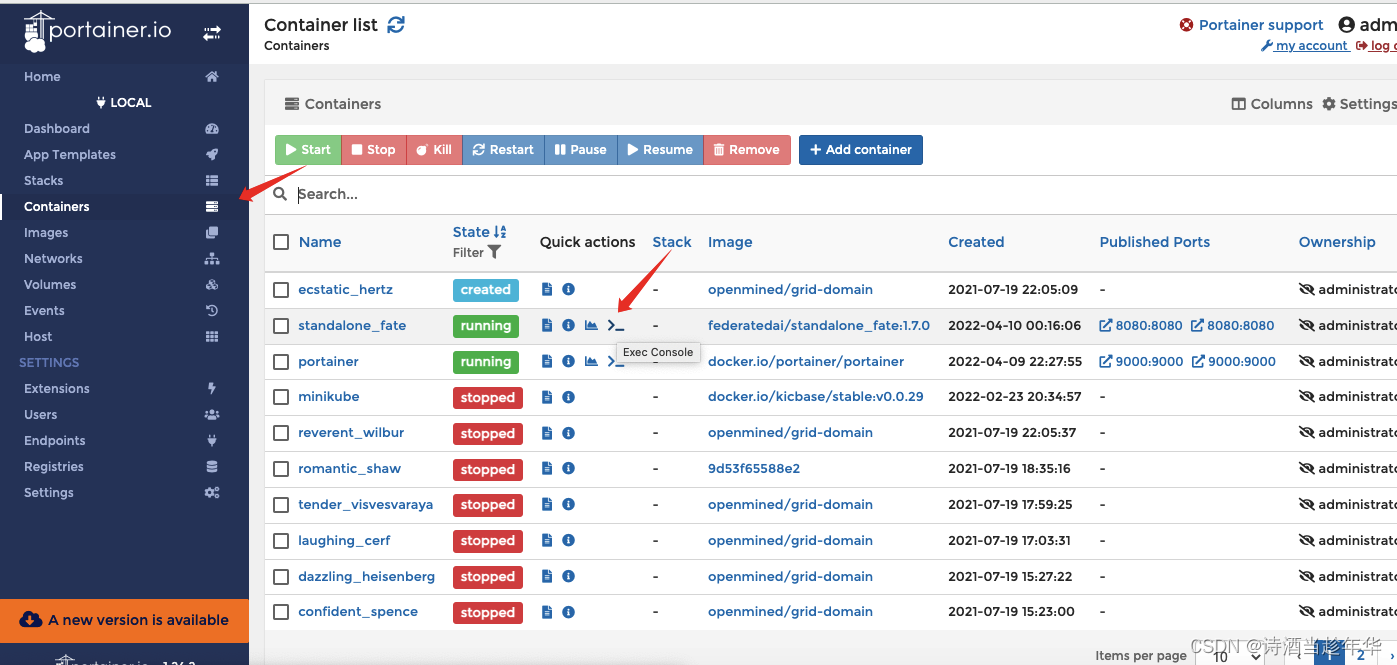This screenshot has width=1397, height=665.
Task: Click the Portainer logo in sidebar
Action: pyautogui.click(x=98, y=32)
